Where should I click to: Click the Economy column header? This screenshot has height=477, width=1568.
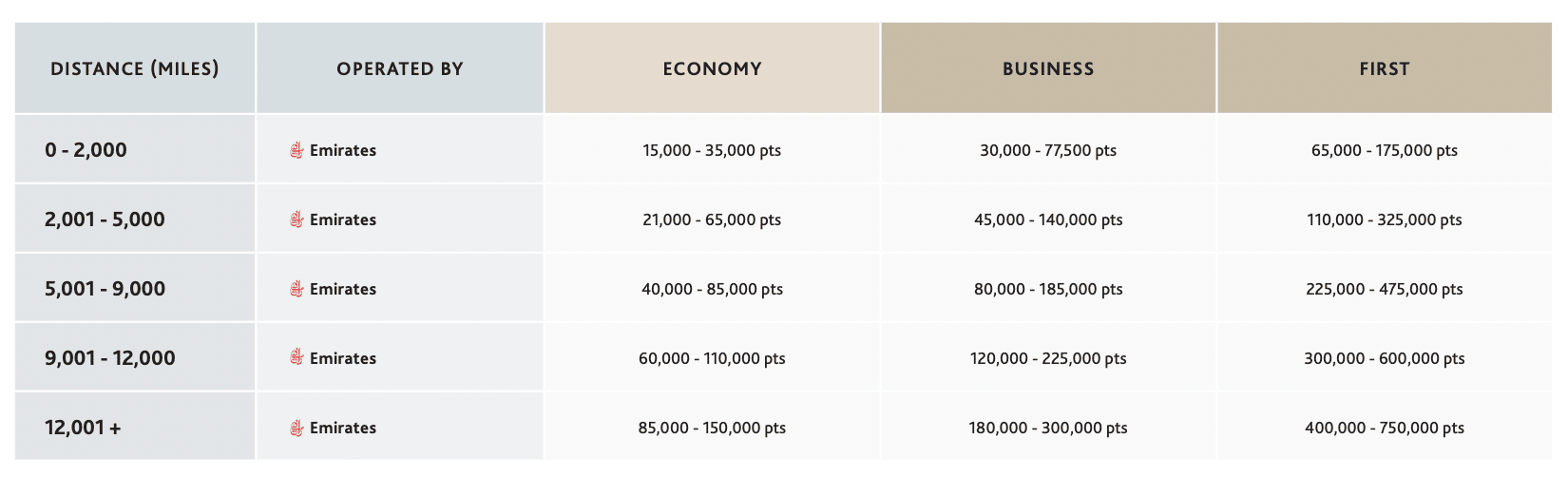(x=712, y=68)
